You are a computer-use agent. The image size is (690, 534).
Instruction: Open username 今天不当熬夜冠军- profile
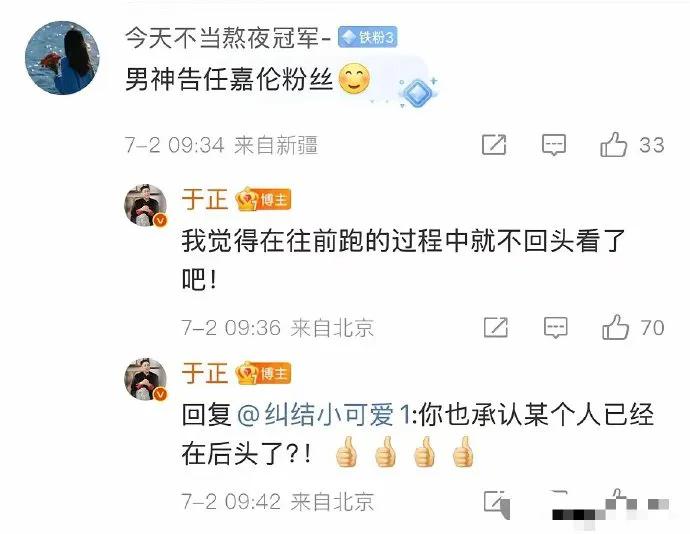coord(228,37)
